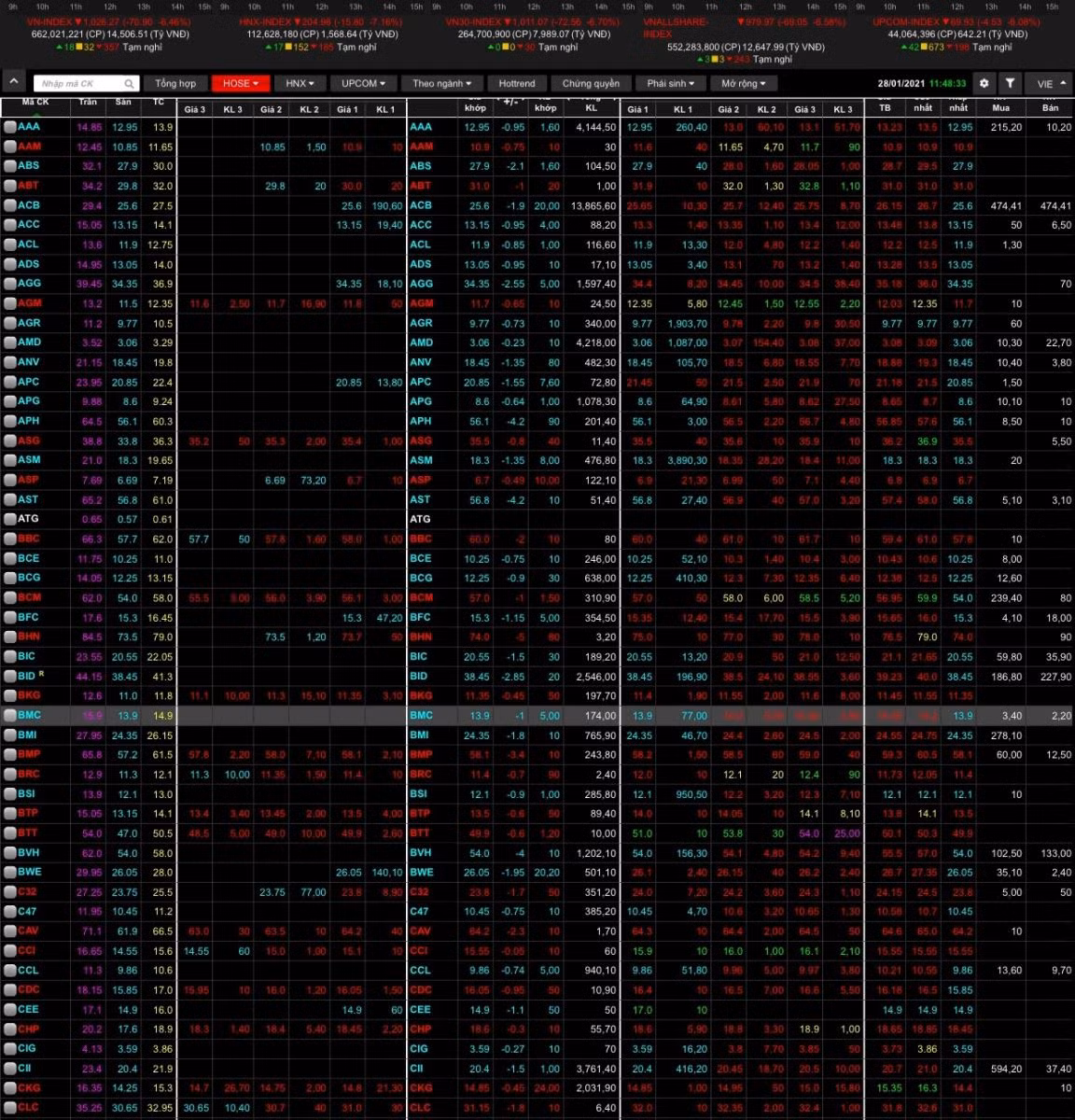Sort by the Mua column header
1075x1120 pixels.
(x=1001, y=107)
